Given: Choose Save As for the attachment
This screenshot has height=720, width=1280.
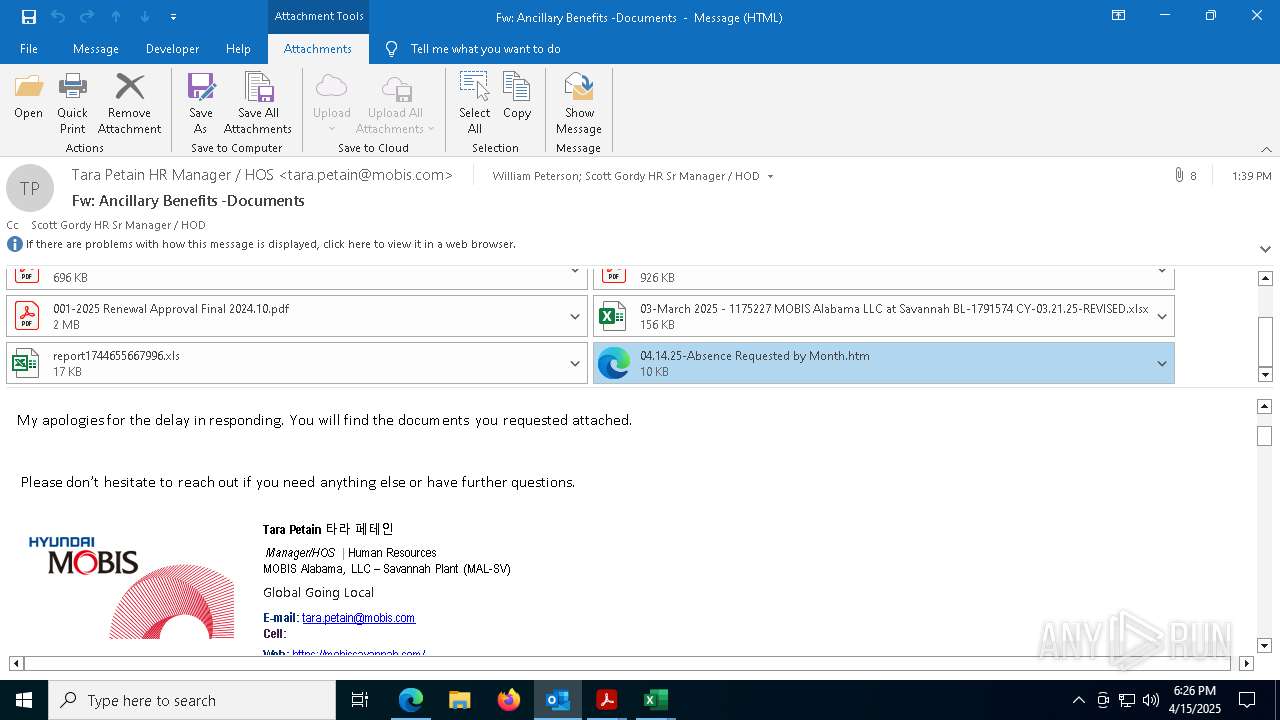Looking at the screenshot, I should (200, 104).
